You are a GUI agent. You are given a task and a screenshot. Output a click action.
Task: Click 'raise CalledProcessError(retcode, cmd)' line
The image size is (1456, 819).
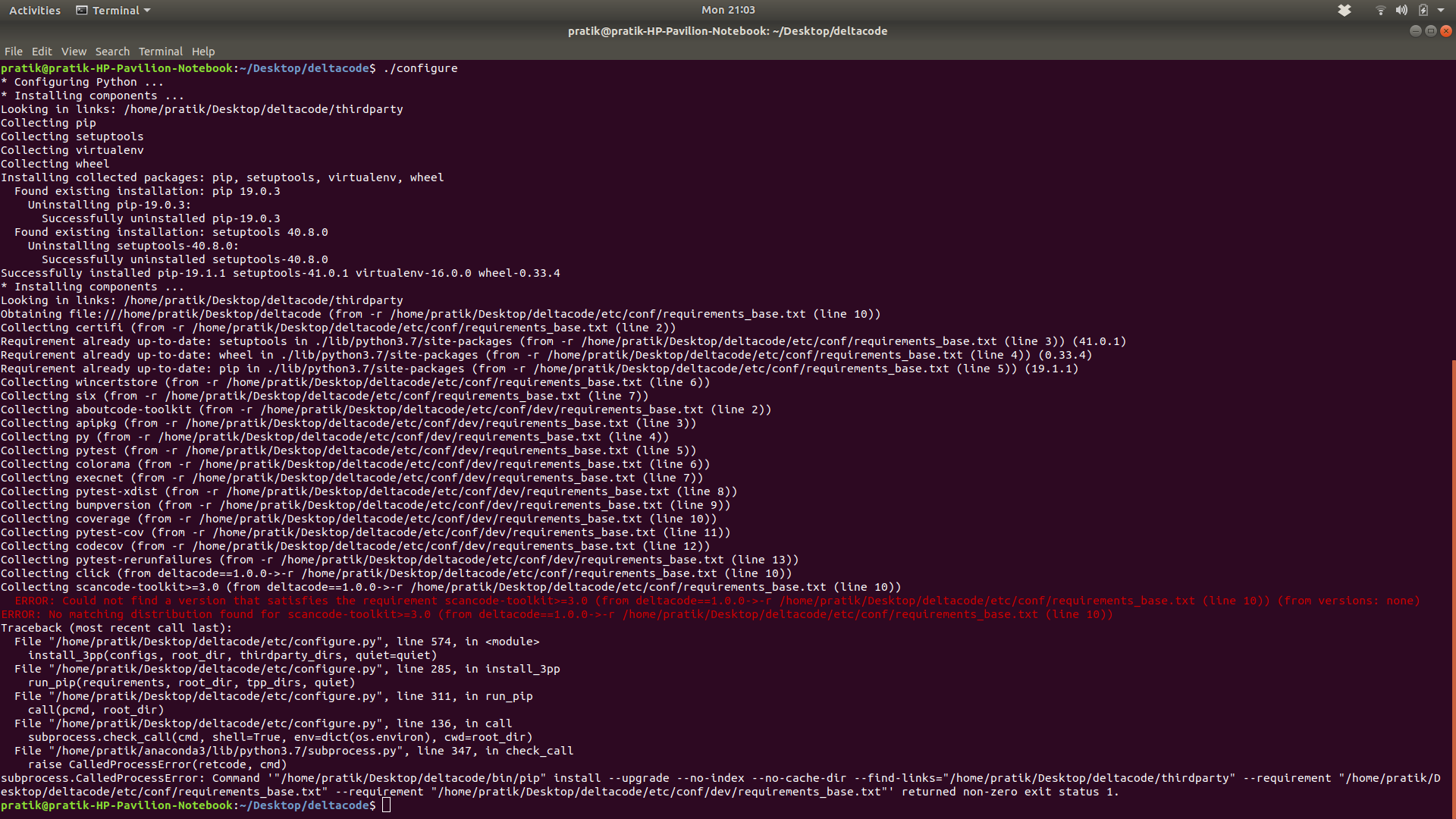pos(158,764)
